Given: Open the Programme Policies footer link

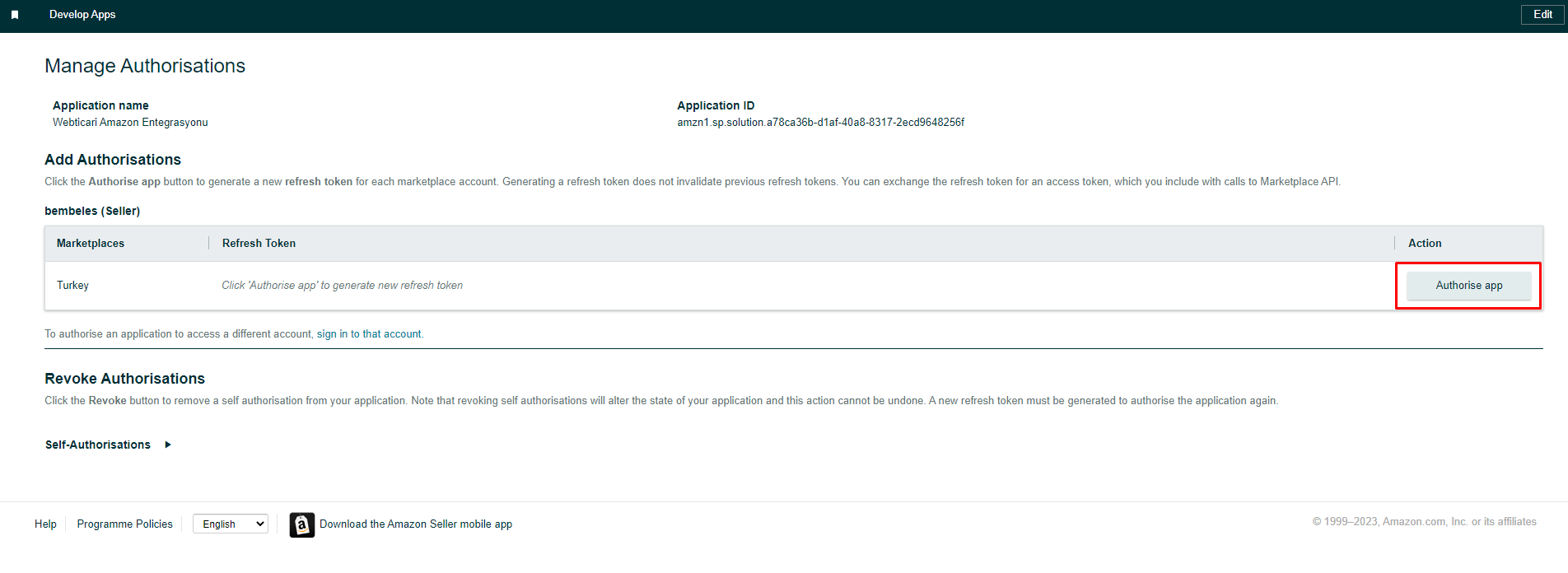Looking at the screenshot, I should (x=124, y=524).
